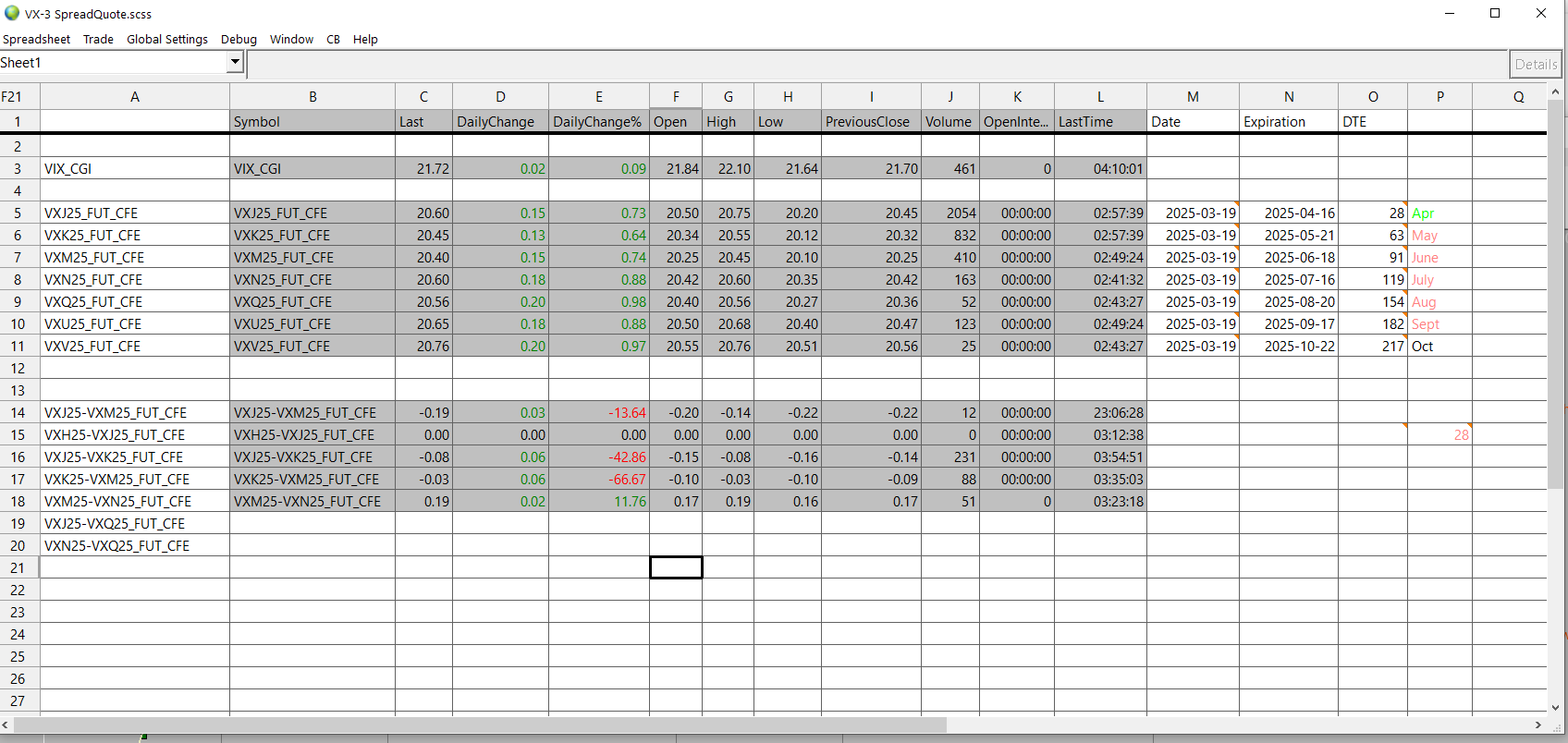Select VXU25_FUT_CFE cell in column B
The width and height of the screenshot is (1568, 743).
tap(312, 323)
